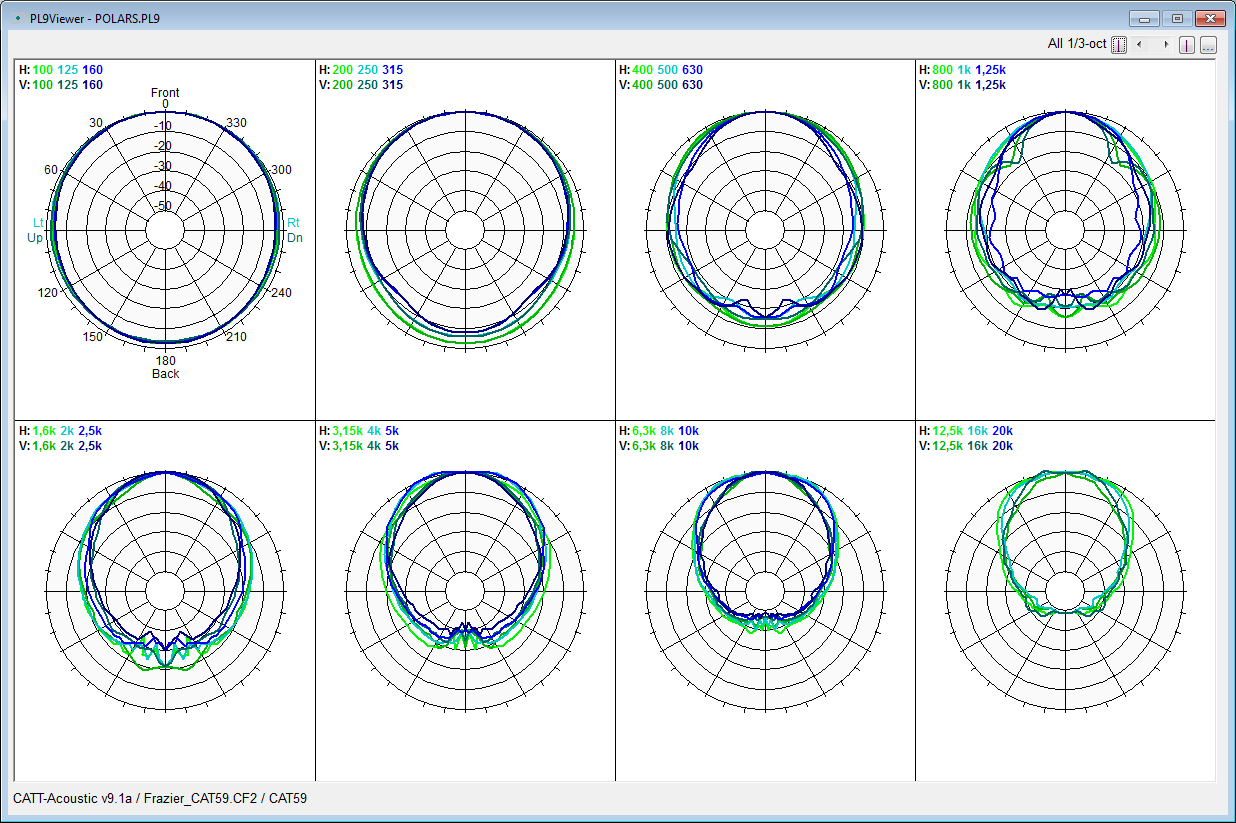Image resolution: width=1236 pixels, height=823 pixels.
Task: Select the 12,5k 16k 20k polar plot
Action: pyautogui.click(x=1065, y=591)
